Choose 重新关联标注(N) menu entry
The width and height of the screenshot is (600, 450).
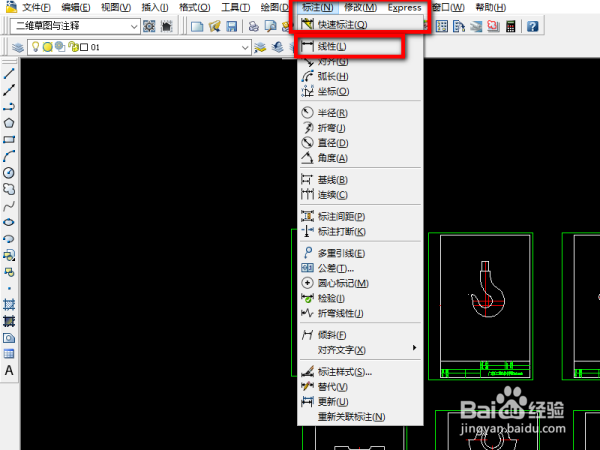pyautogui.click(x=360, y=416)
